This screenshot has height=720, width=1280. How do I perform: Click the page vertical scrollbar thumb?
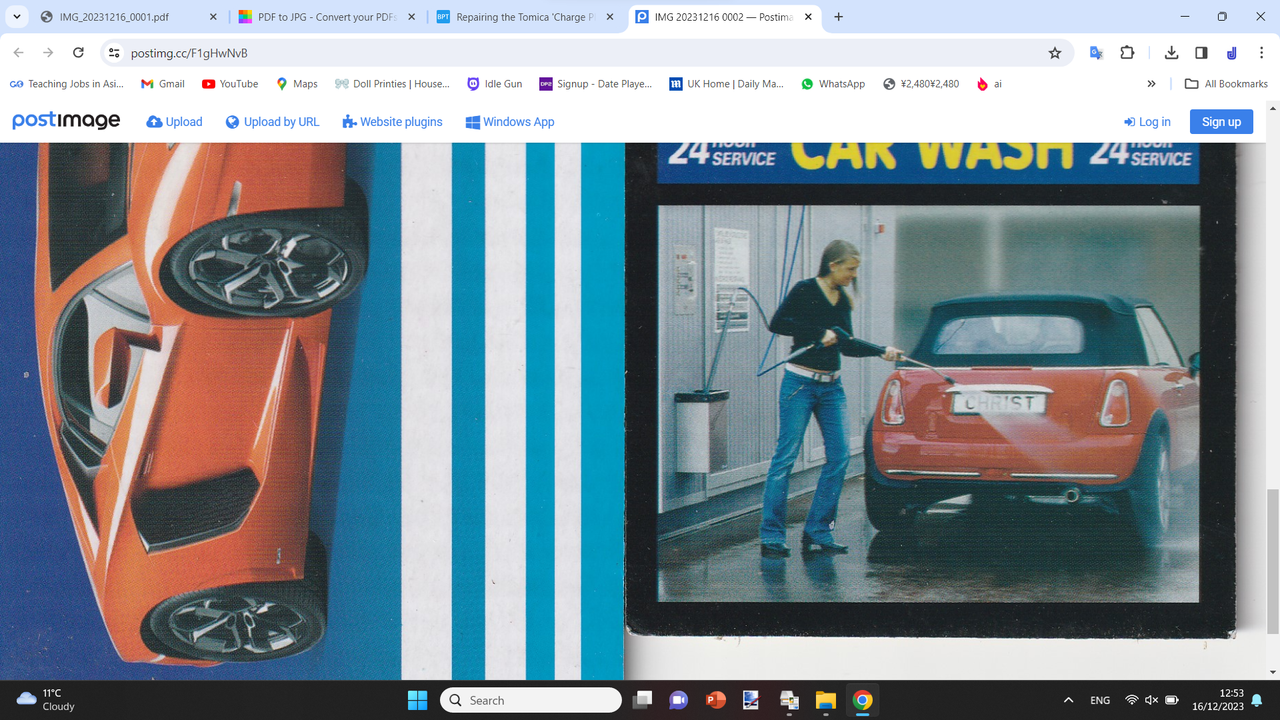pos(1273,560)
